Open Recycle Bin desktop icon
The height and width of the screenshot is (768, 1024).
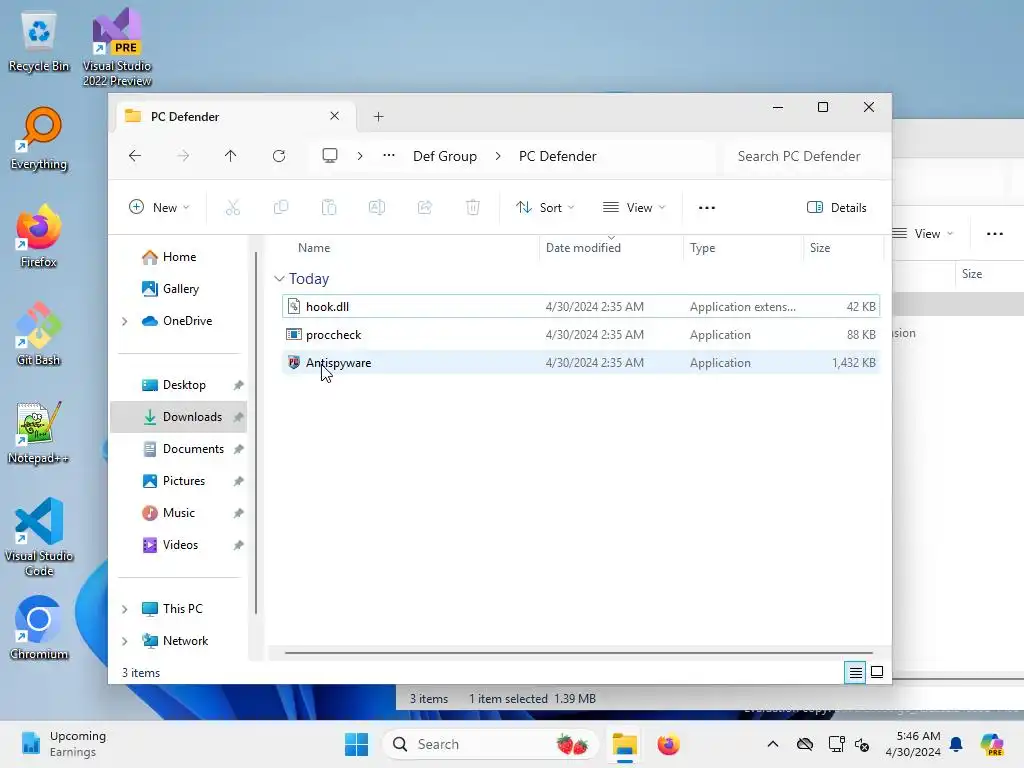pos(39,42)
